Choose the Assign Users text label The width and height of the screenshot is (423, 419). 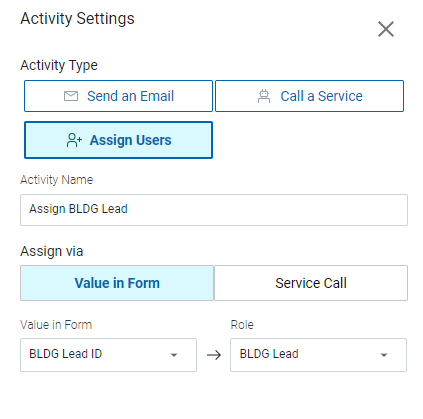[130, 140]
